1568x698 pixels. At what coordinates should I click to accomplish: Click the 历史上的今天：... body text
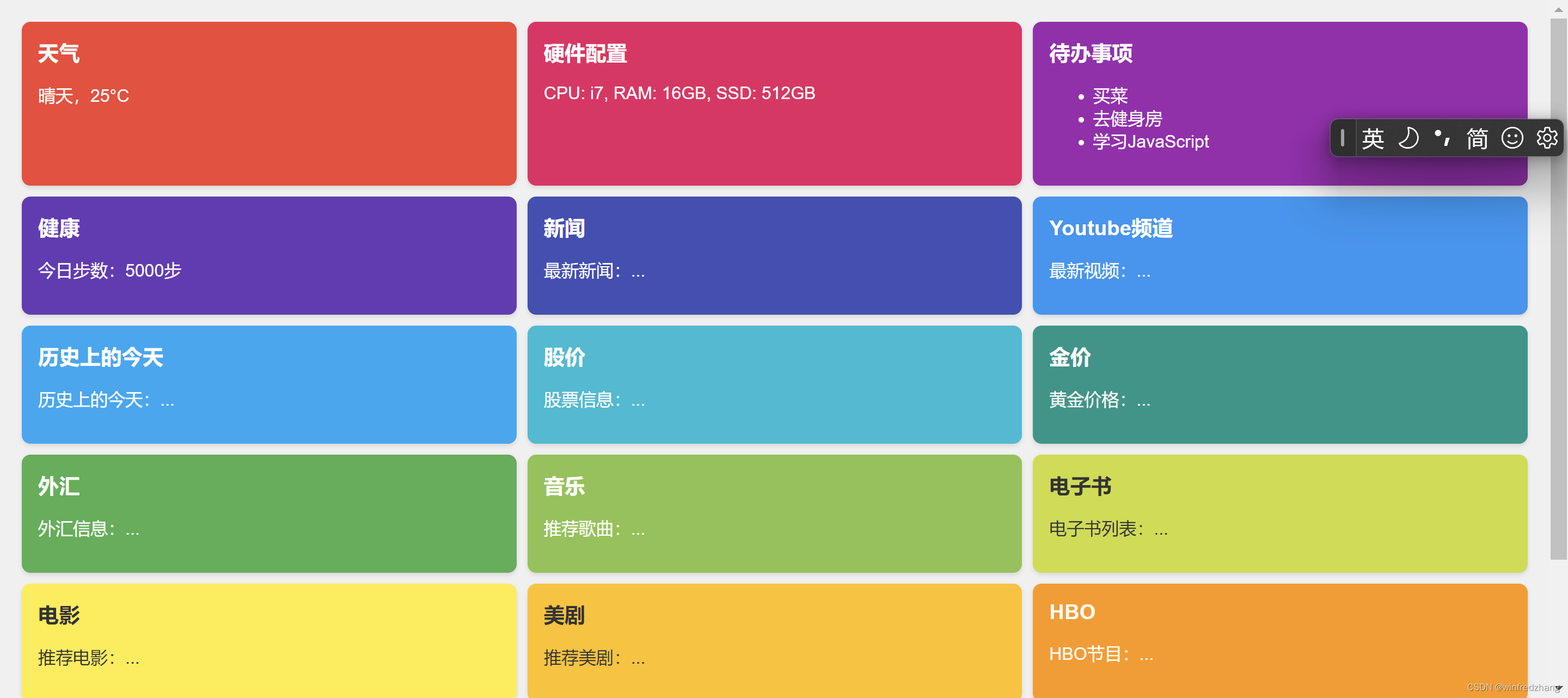[106, 399]
